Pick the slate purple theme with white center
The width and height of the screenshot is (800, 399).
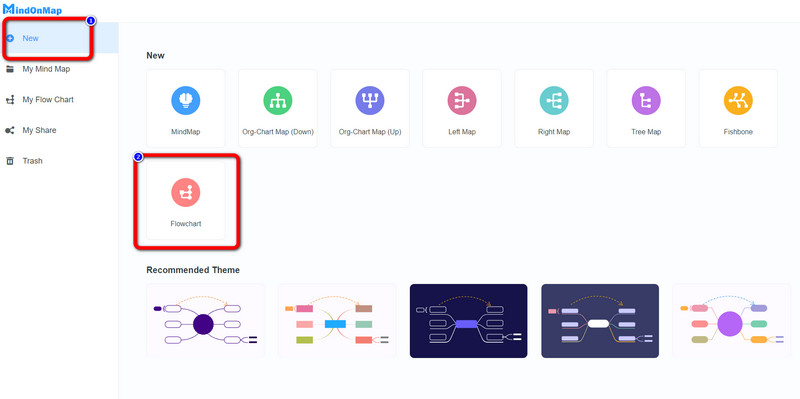(x=600, y=321)
